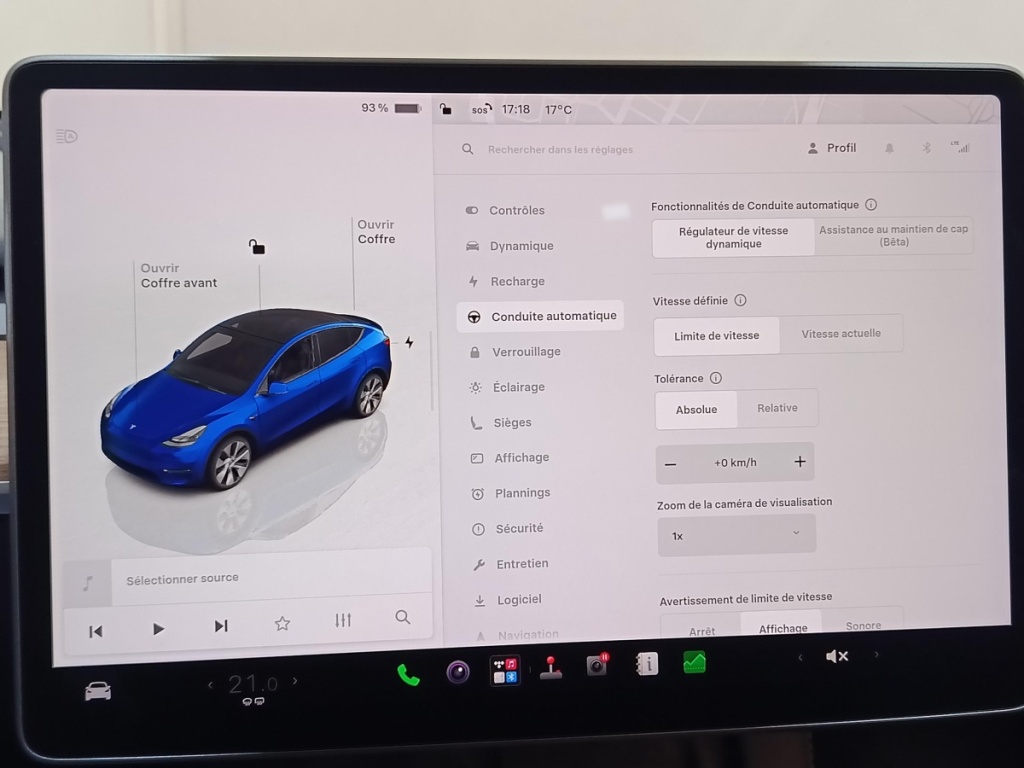Open the camera zoom 1x dropdown
1024x768 pixels.
(737, 535)
